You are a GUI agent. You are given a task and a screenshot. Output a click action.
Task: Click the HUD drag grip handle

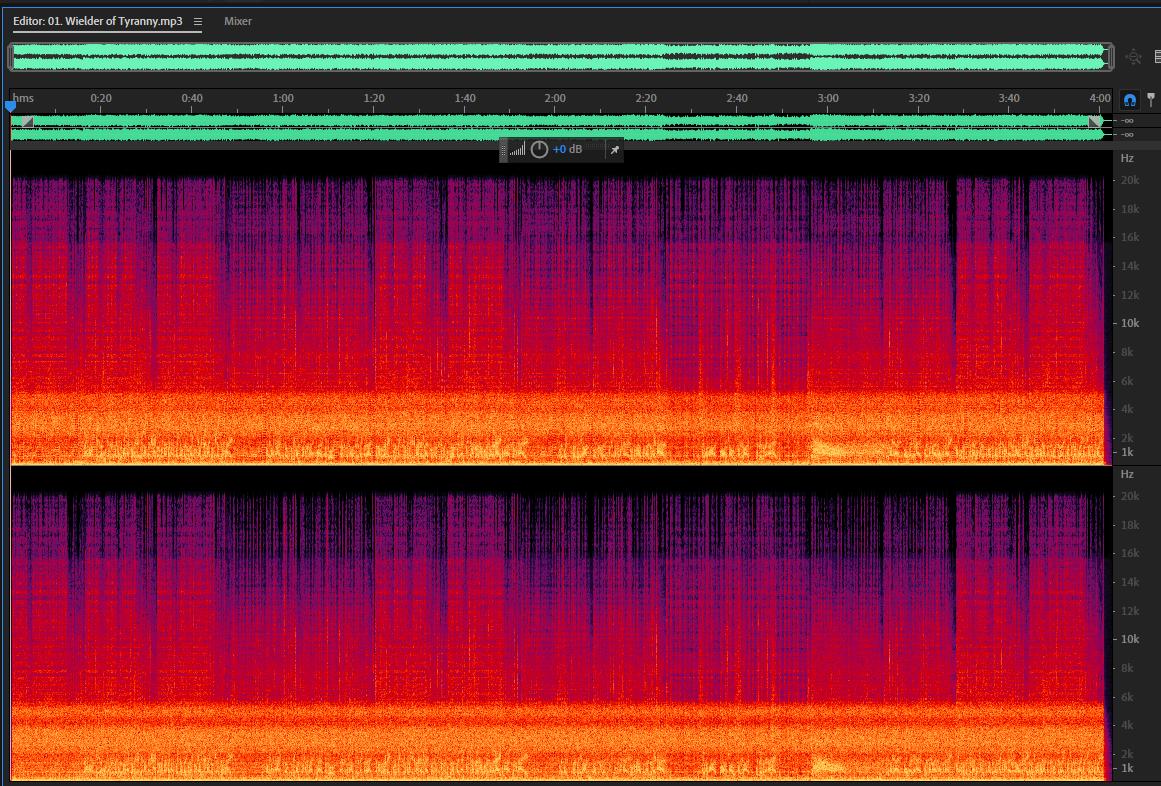(x=503, y=150)
